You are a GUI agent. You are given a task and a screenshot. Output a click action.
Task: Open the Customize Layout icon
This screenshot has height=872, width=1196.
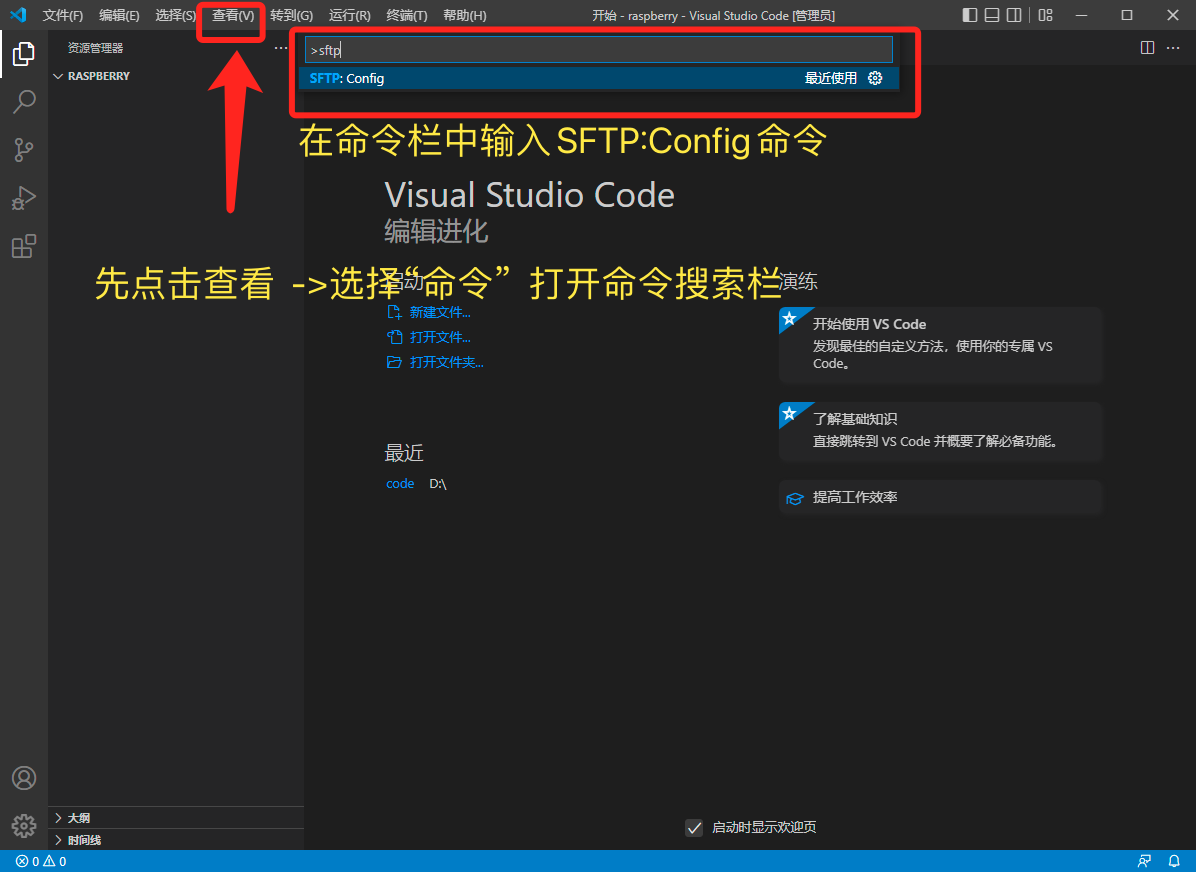click(x=1046, y=15)
